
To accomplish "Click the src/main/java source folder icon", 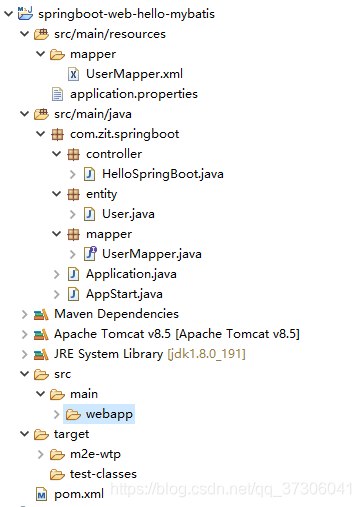I will point(41,114).
